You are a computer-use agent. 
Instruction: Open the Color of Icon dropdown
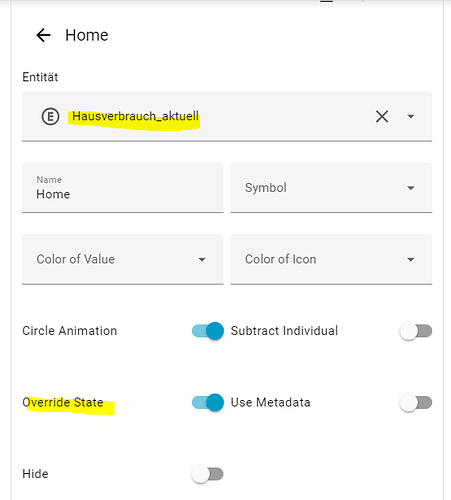(x=331, y=259)
